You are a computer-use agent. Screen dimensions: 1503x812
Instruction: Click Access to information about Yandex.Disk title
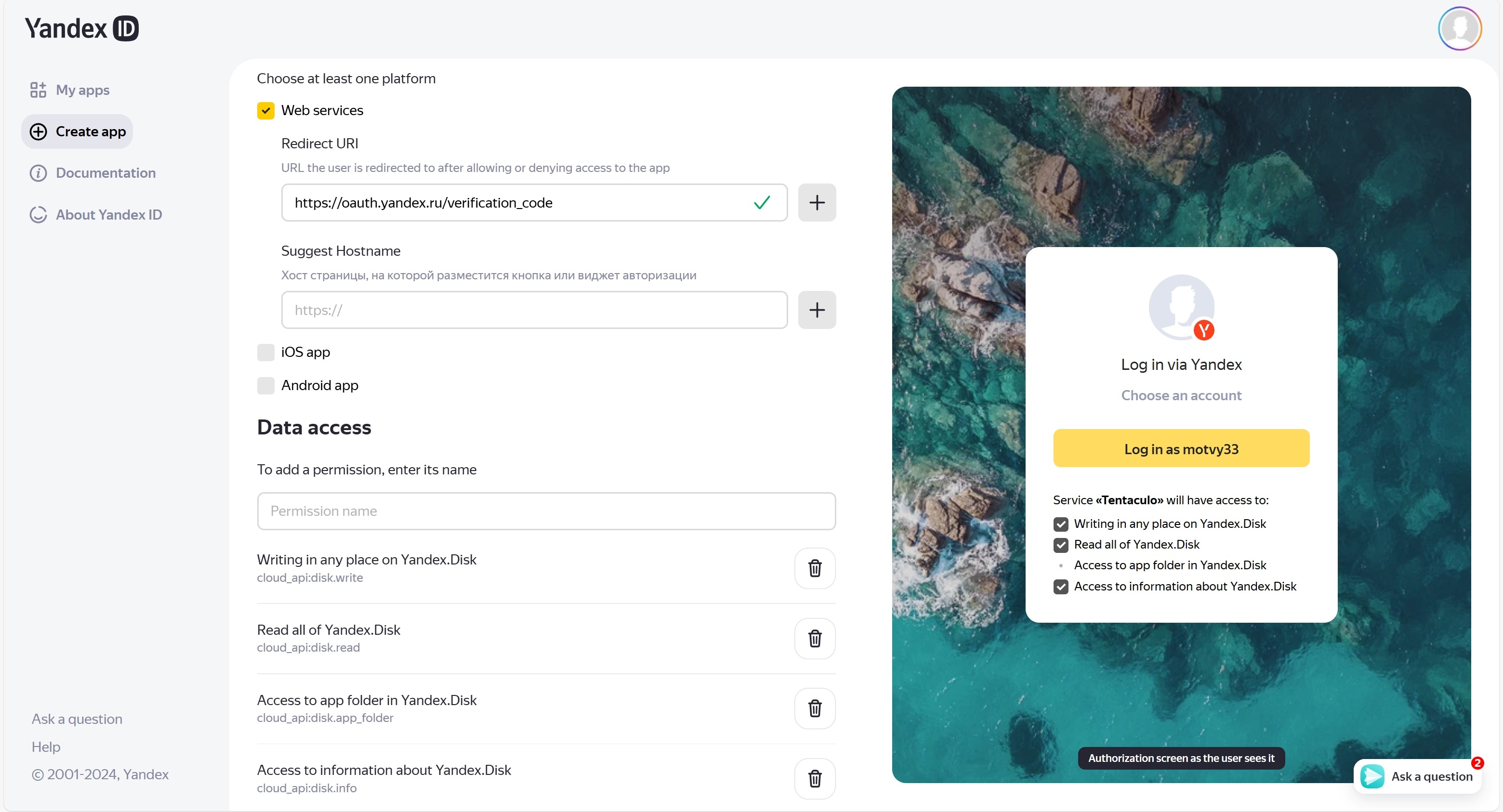[384, 770]
